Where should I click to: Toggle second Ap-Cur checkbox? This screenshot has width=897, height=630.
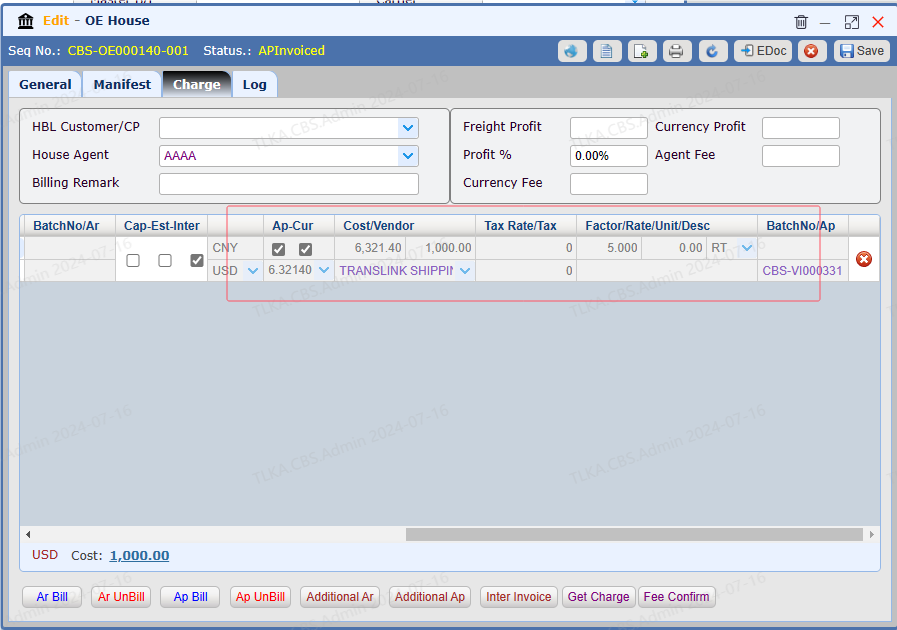click(x=305, y=249)
